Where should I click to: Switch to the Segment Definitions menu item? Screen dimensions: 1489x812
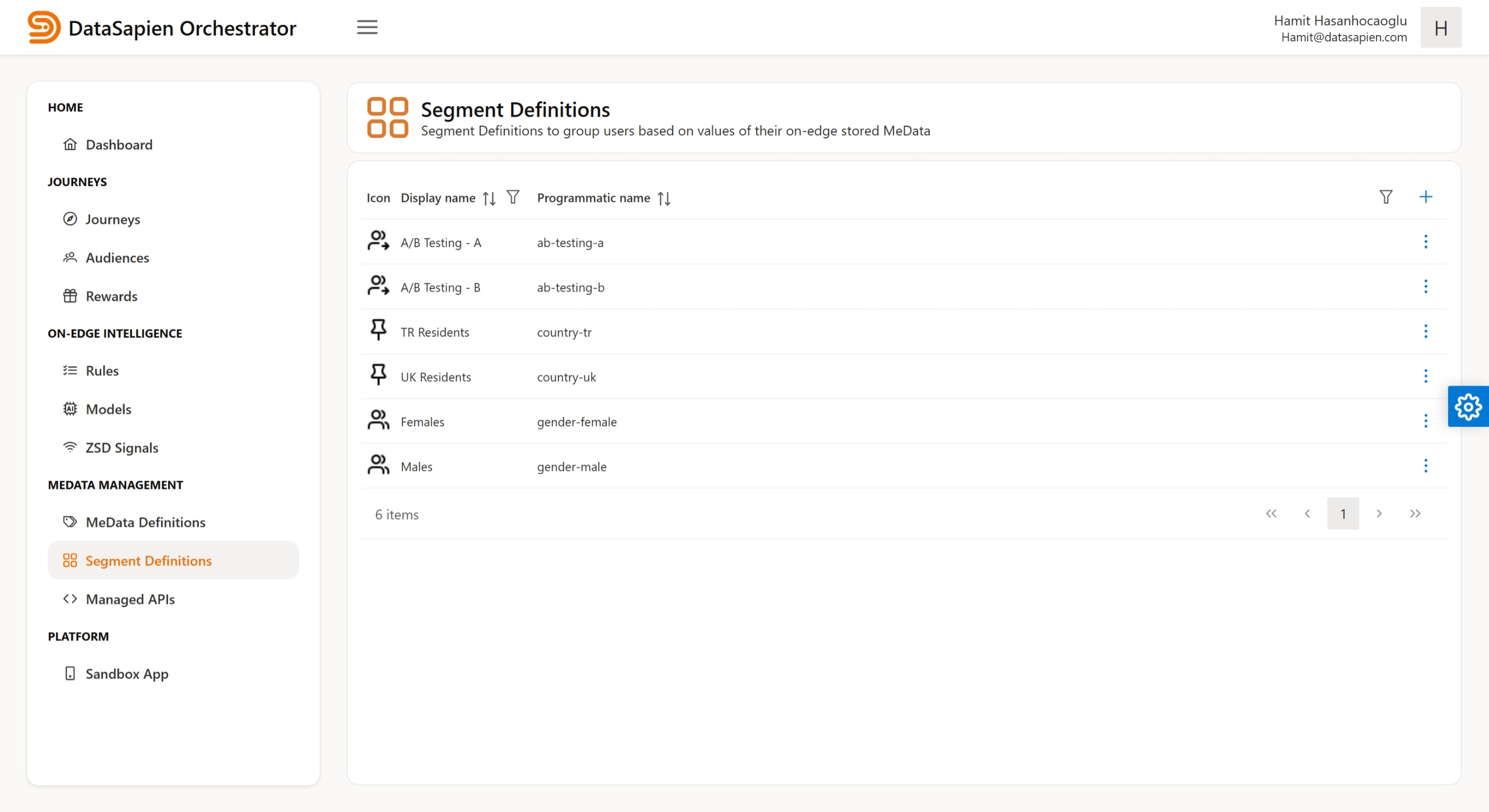[x=148, y=561]
